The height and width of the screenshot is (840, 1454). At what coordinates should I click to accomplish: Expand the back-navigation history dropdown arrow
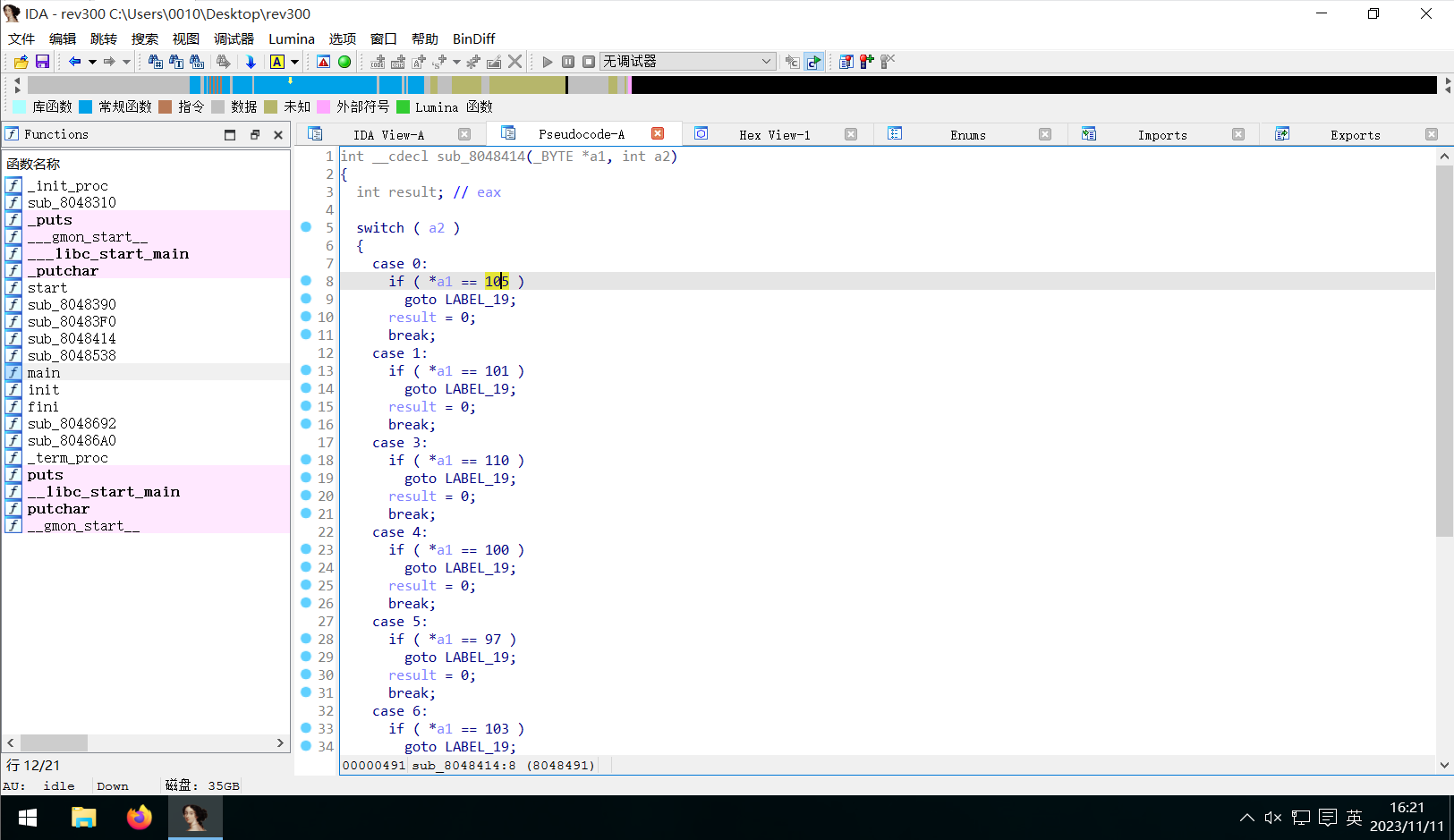[x=92, y=62]
